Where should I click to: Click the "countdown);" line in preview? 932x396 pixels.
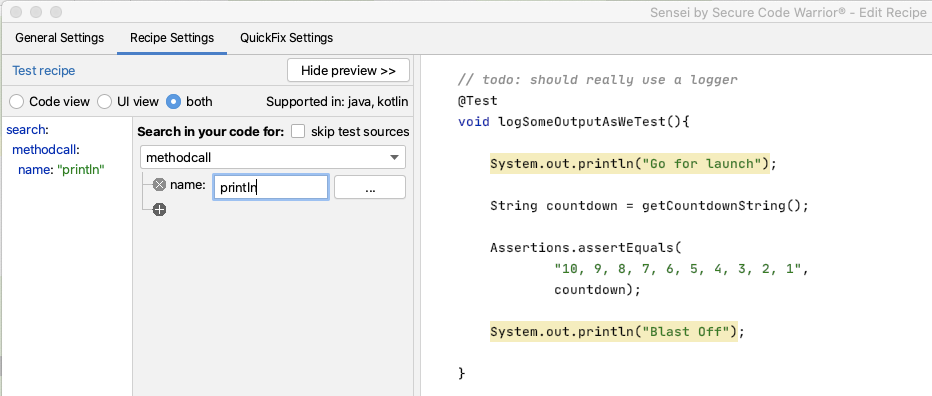tap(597, 290)
